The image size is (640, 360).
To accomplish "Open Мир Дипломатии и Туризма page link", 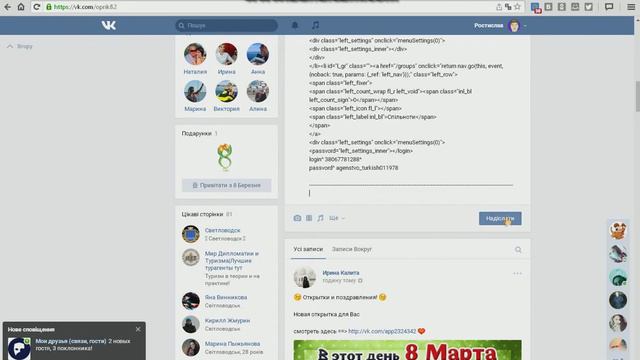I will pos(232,260).
